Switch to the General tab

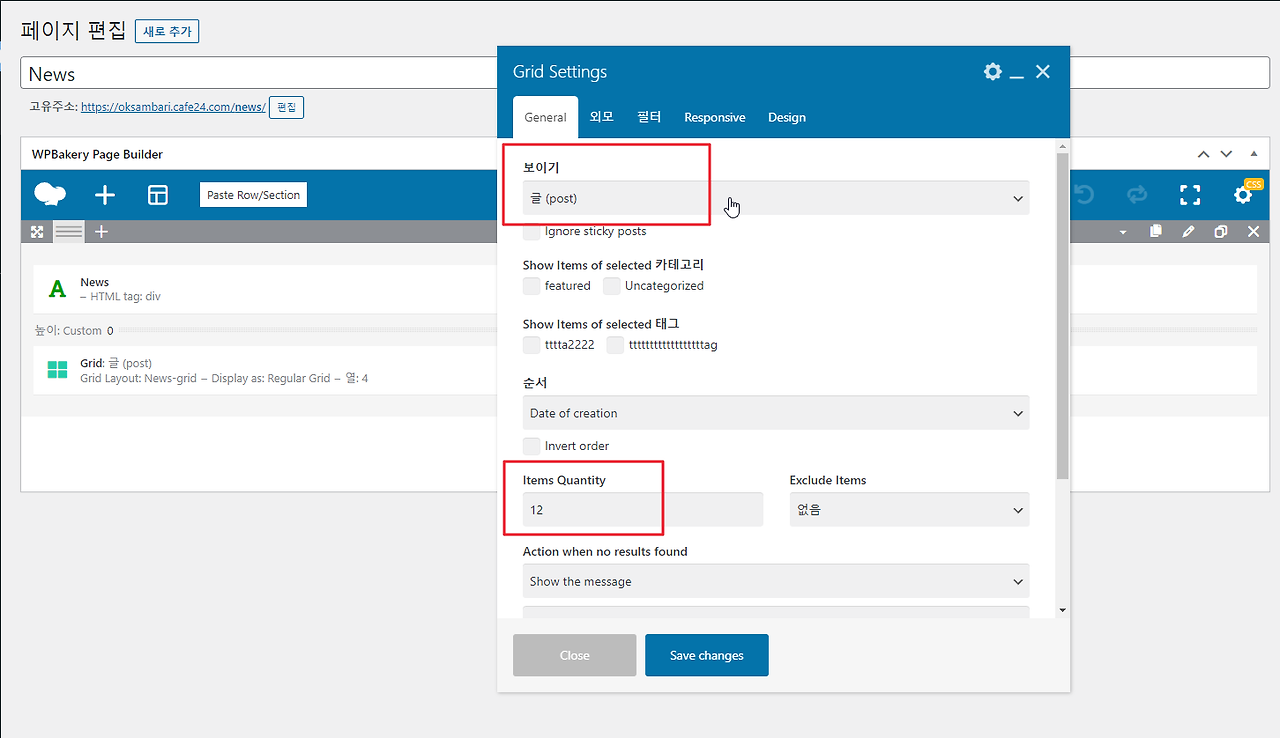(x=546, y=117)
